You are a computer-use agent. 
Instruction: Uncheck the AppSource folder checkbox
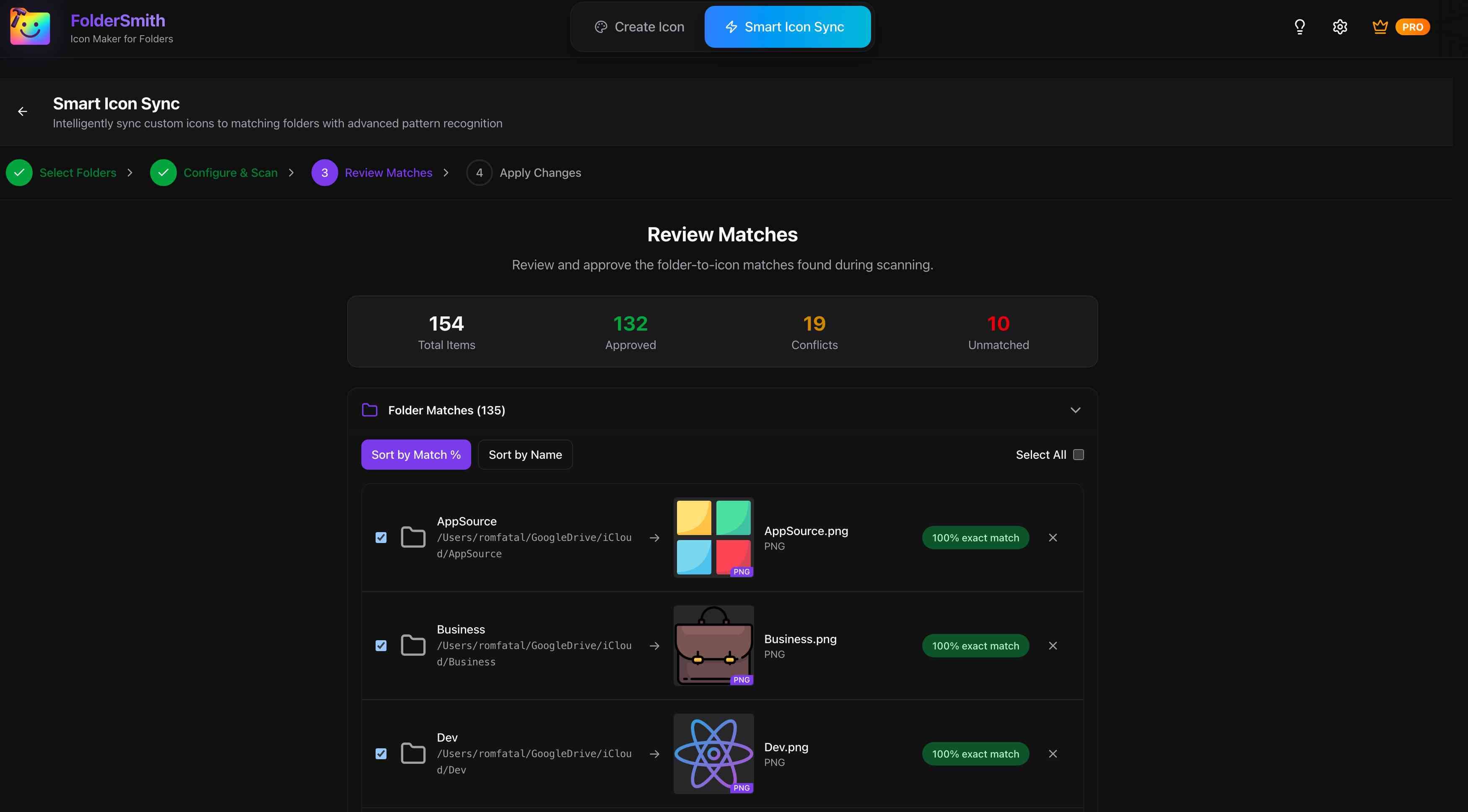click(x=381, y=538)
